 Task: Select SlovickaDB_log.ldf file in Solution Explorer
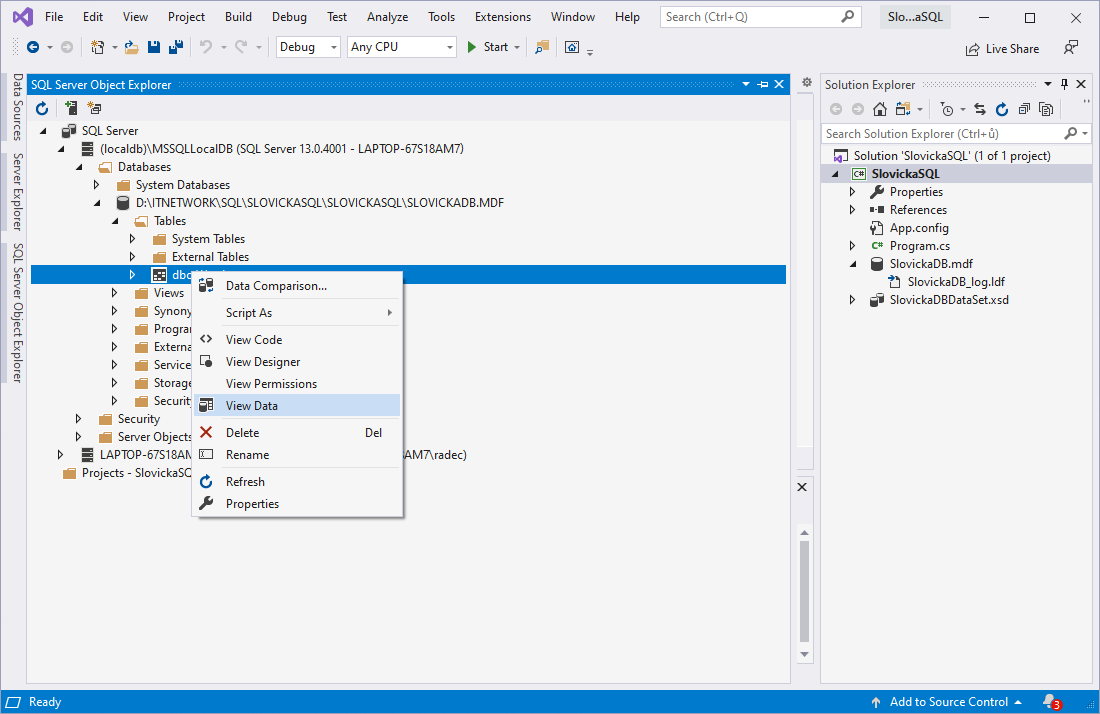(956, 282)
